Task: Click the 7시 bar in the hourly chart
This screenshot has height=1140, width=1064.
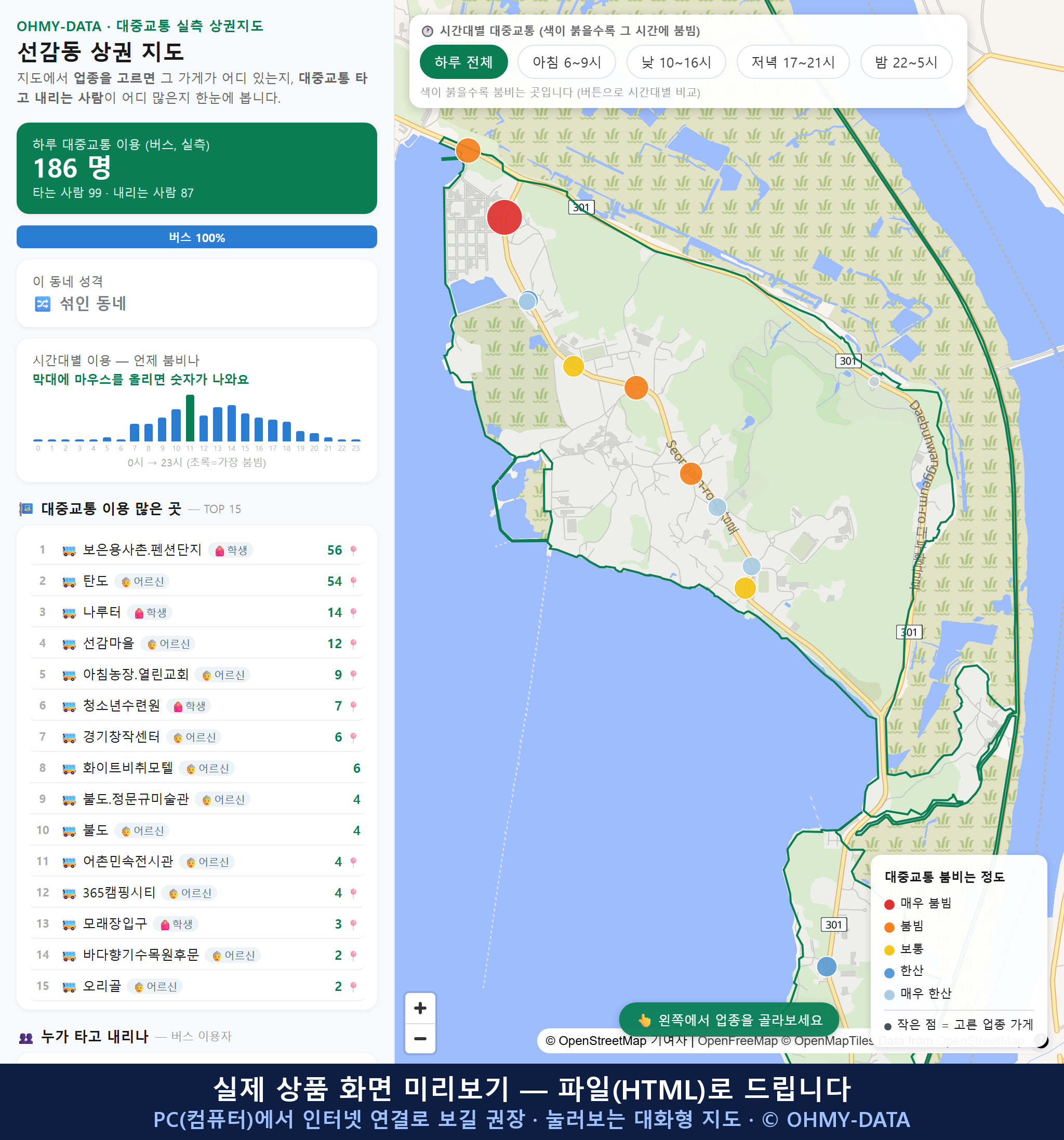Action: click(135, 433)
